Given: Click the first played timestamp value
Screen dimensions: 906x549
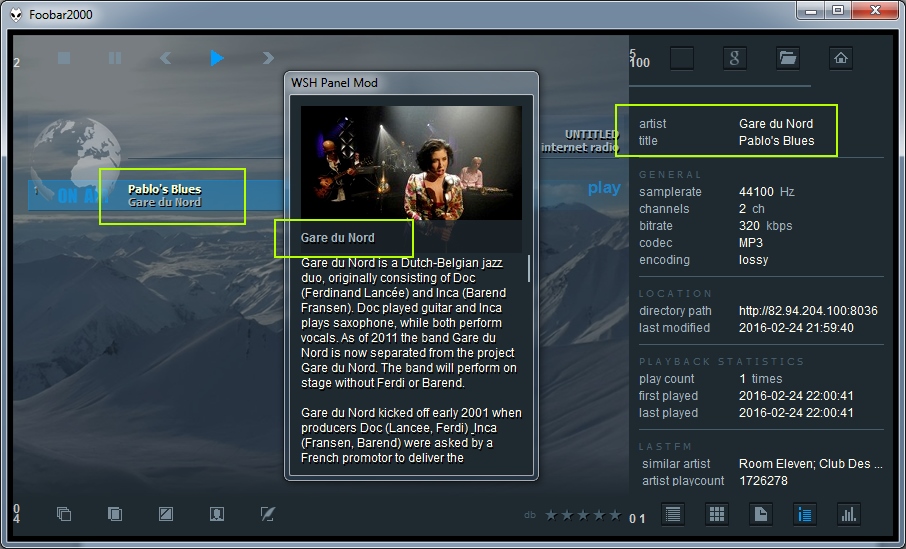Looking at the screenshot, I should pyautogui.click(x=796, y=396).
